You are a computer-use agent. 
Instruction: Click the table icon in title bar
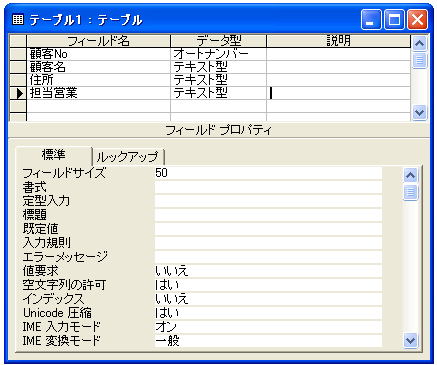pyautogui.click(x=18, y=19)
